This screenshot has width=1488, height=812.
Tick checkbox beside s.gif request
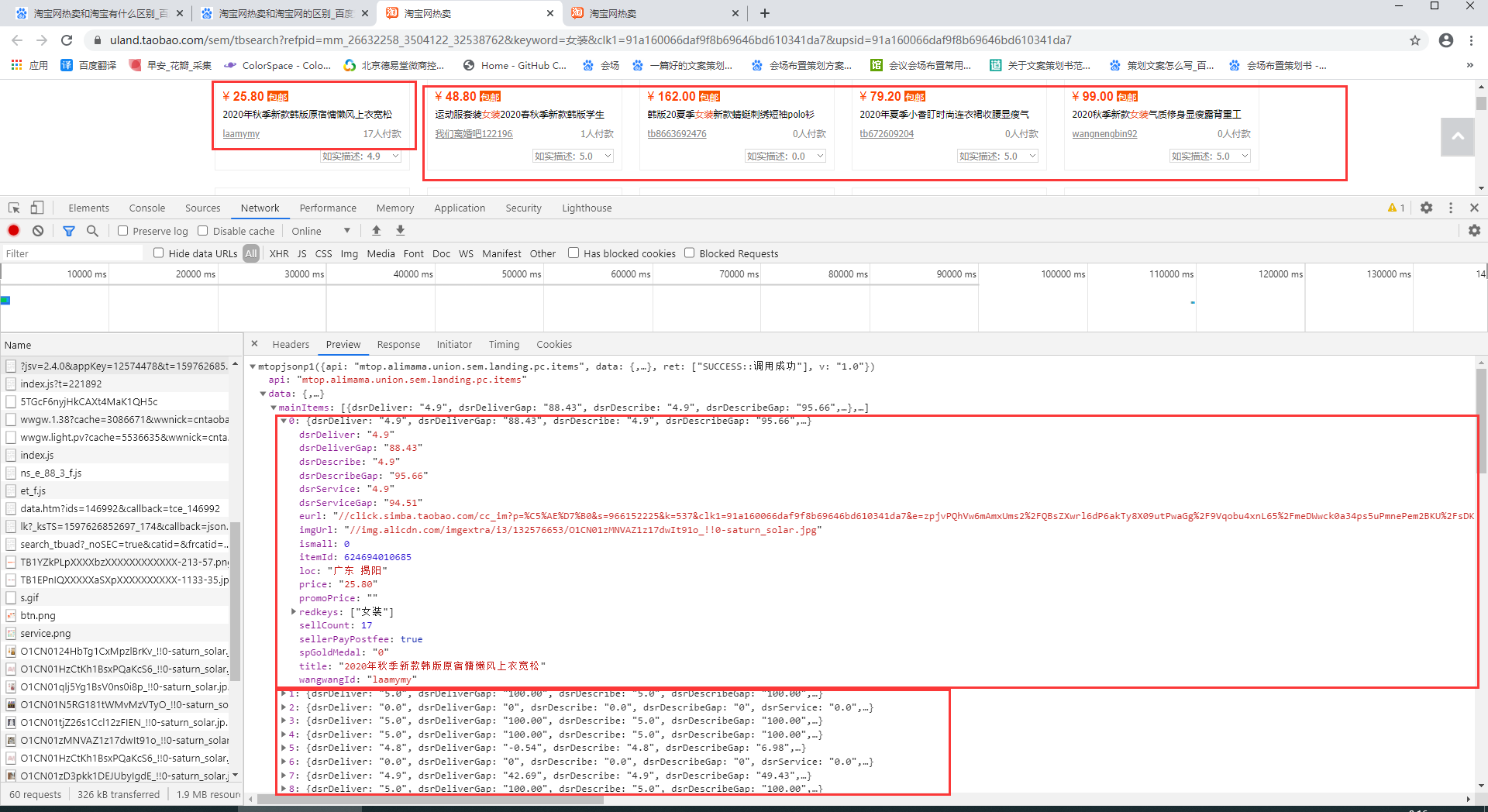(11, 597)
